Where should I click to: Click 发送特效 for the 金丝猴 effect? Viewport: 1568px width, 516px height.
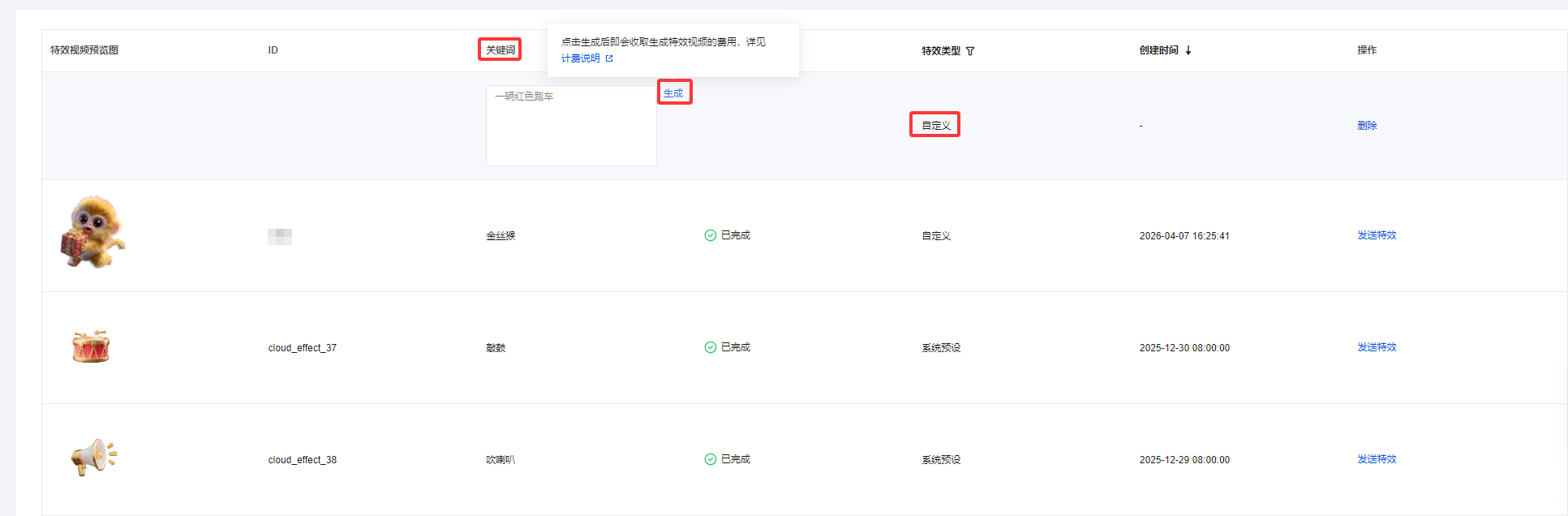(1377, 235)
